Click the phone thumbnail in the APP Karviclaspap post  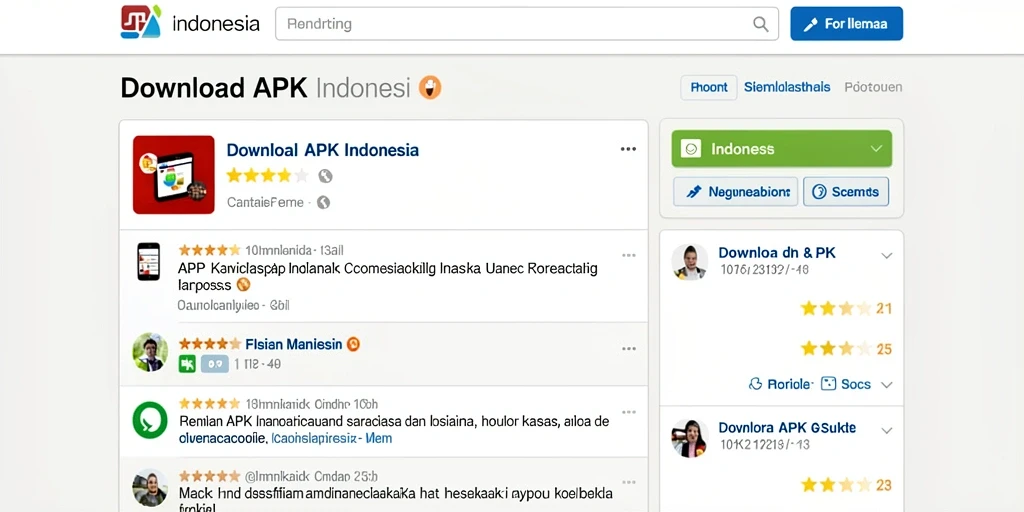(x=148, y=261)
